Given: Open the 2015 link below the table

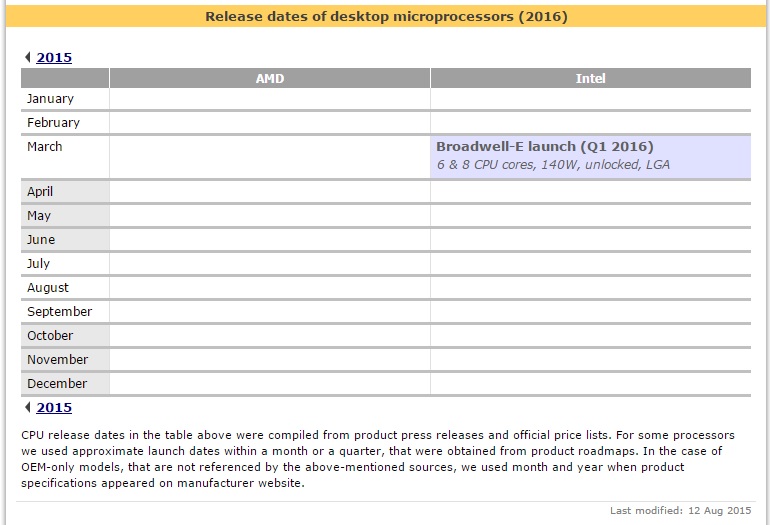Looking at the screenshot, I should click(x=54, y=408).
